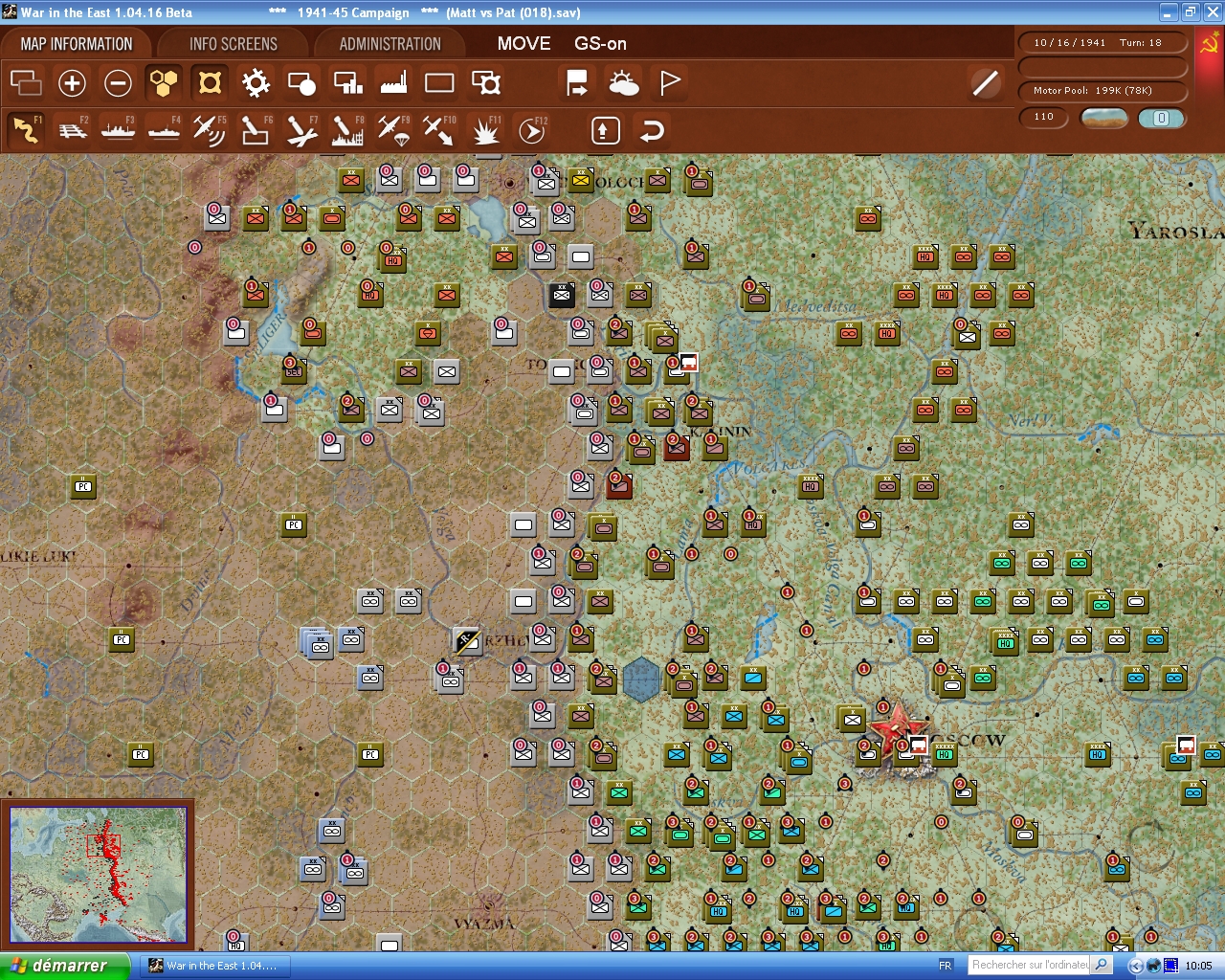Click the overview minimap
Image resolution: width=1225 pixels, height=980 pixels.
[99, 873]
